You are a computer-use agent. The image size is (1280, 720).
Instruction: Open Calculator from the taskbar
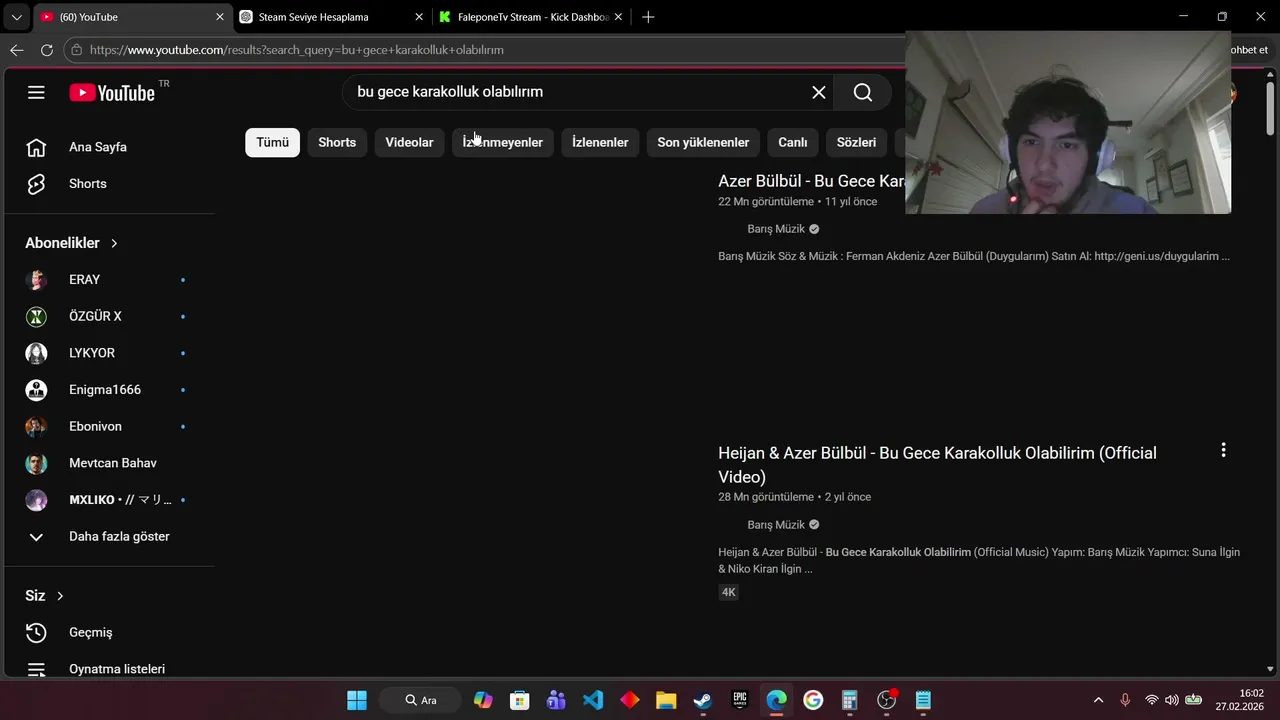[850, 700]
